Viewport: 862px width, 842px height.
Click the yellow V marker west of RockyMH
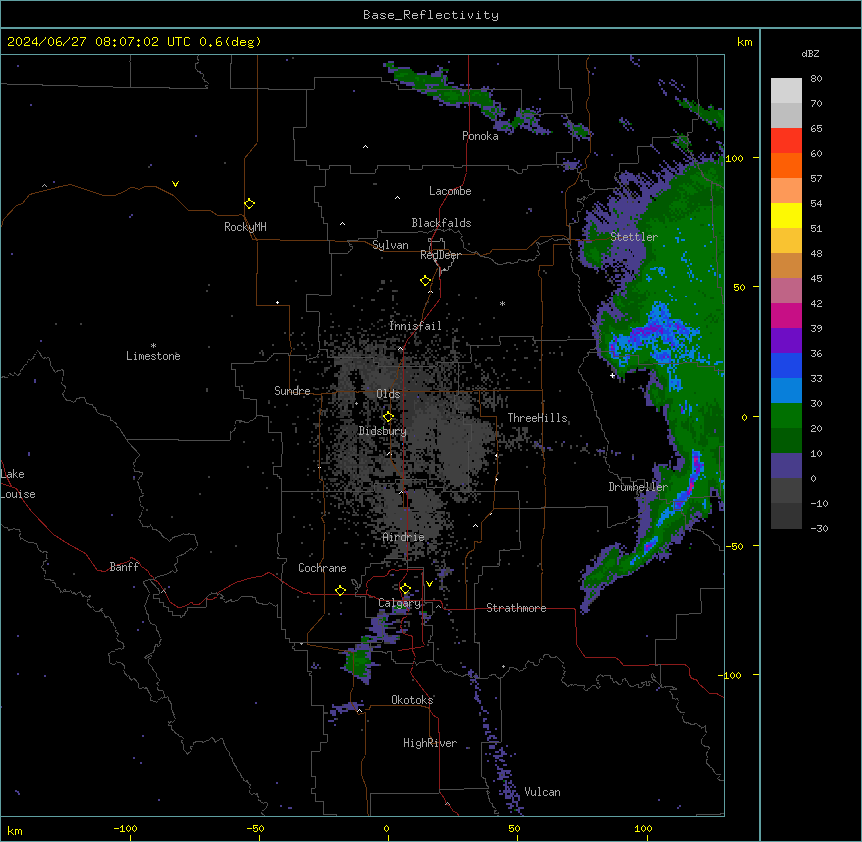[x=175, y=184]
